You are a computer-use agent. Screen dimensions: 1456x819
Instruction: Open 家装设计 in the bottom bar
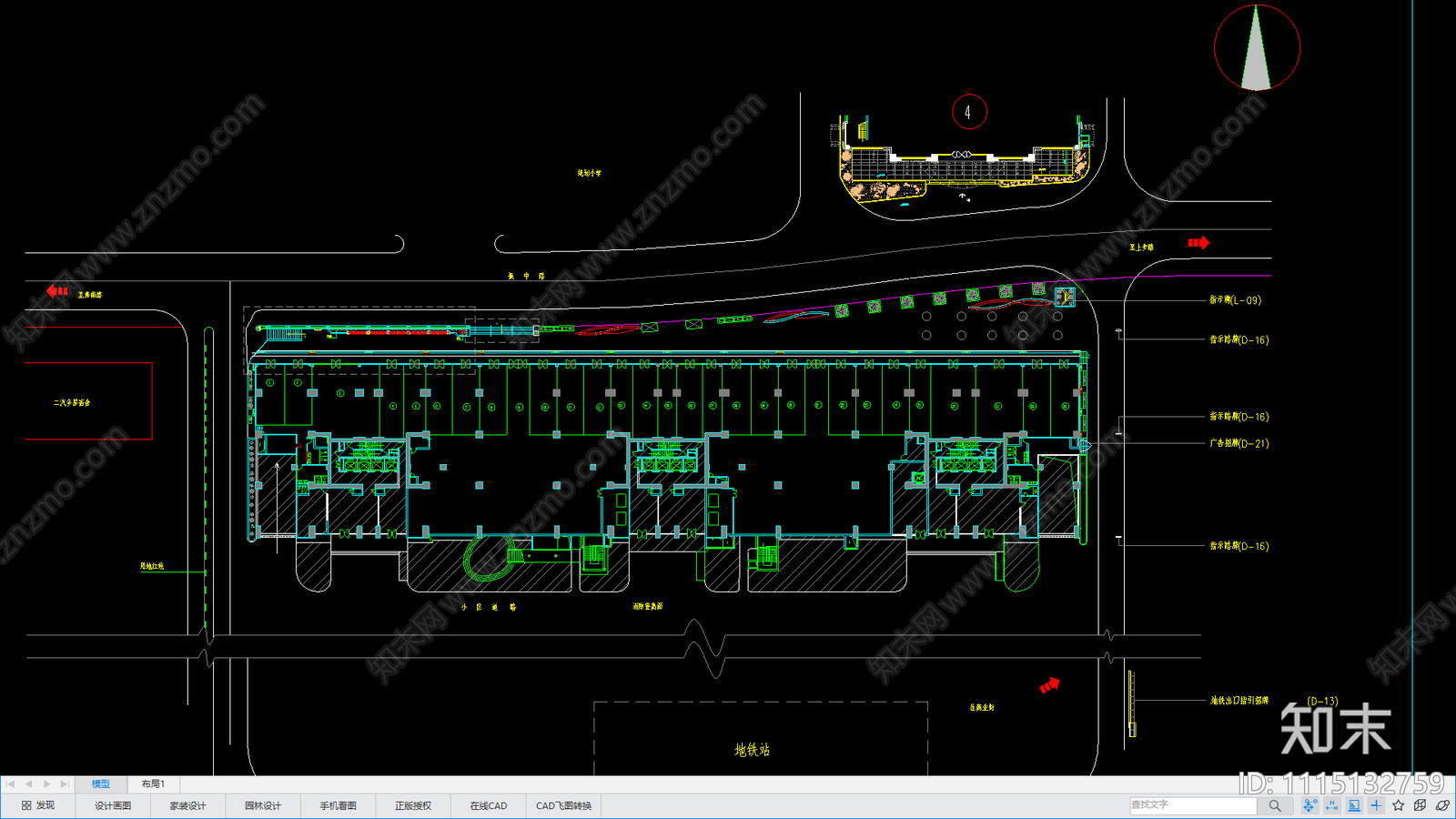[187, 805]
